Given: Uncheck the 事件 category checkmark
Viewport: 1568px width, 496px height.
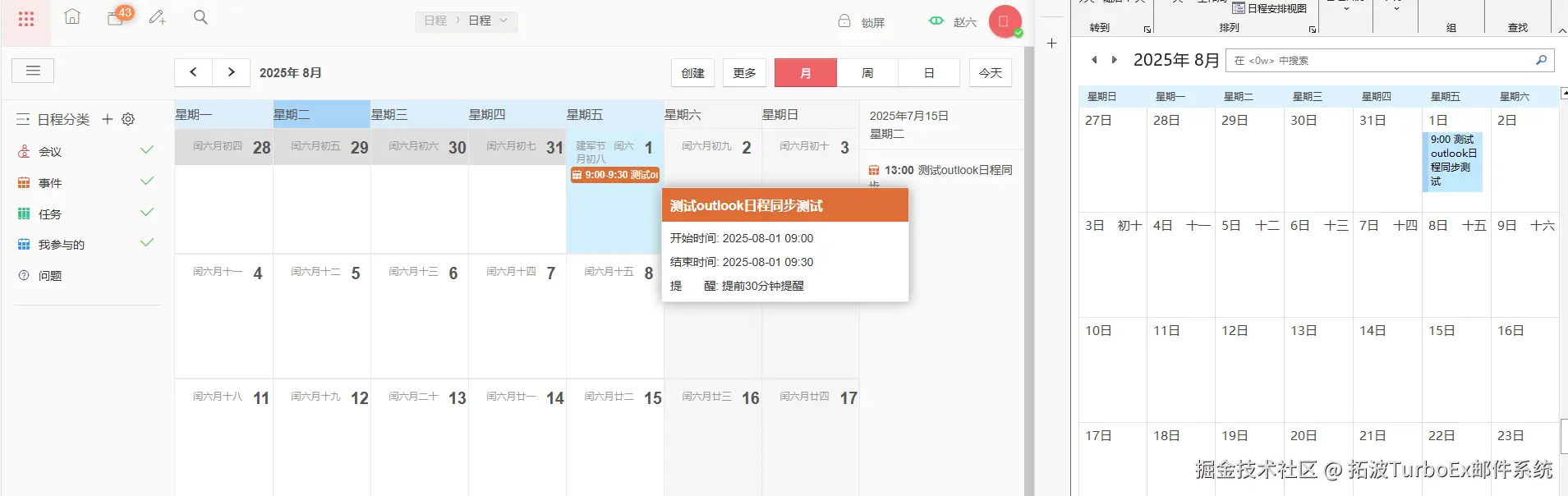Looking at the screenshot, I should click(x=147, y=181).
